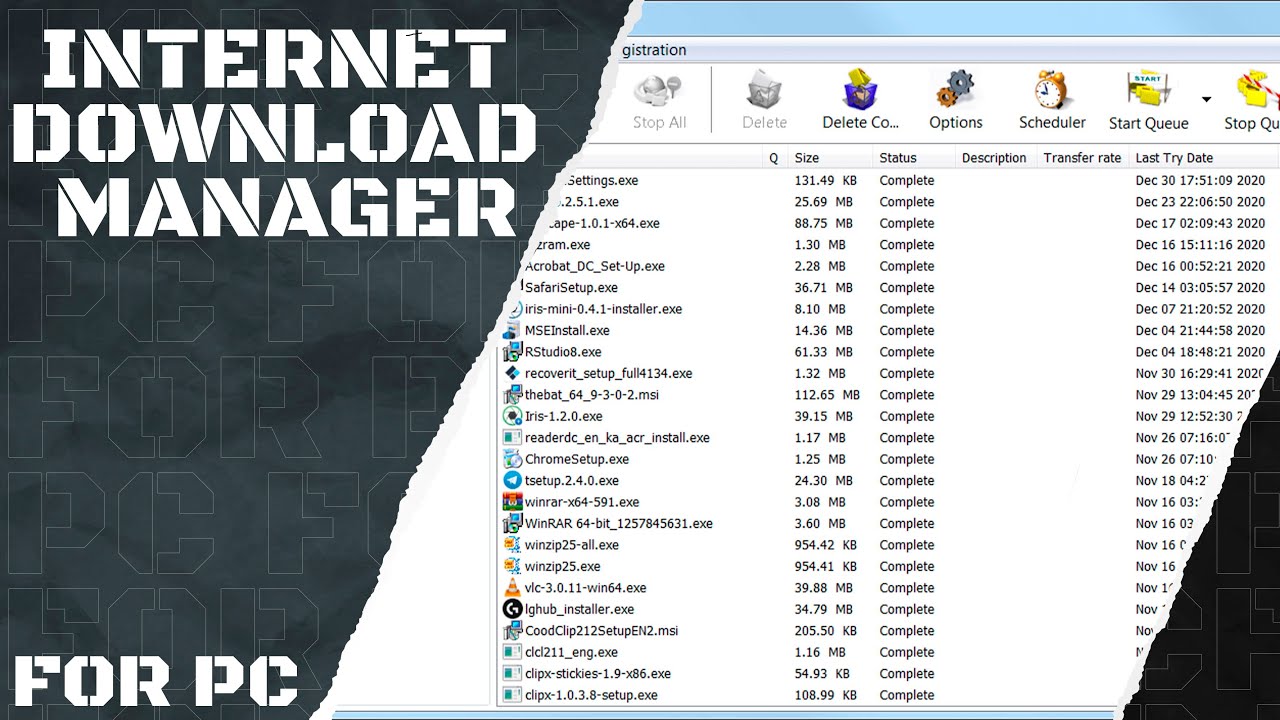Select the winzip25-all.exe file icon

pyautogui.click(x=512, y=545)
